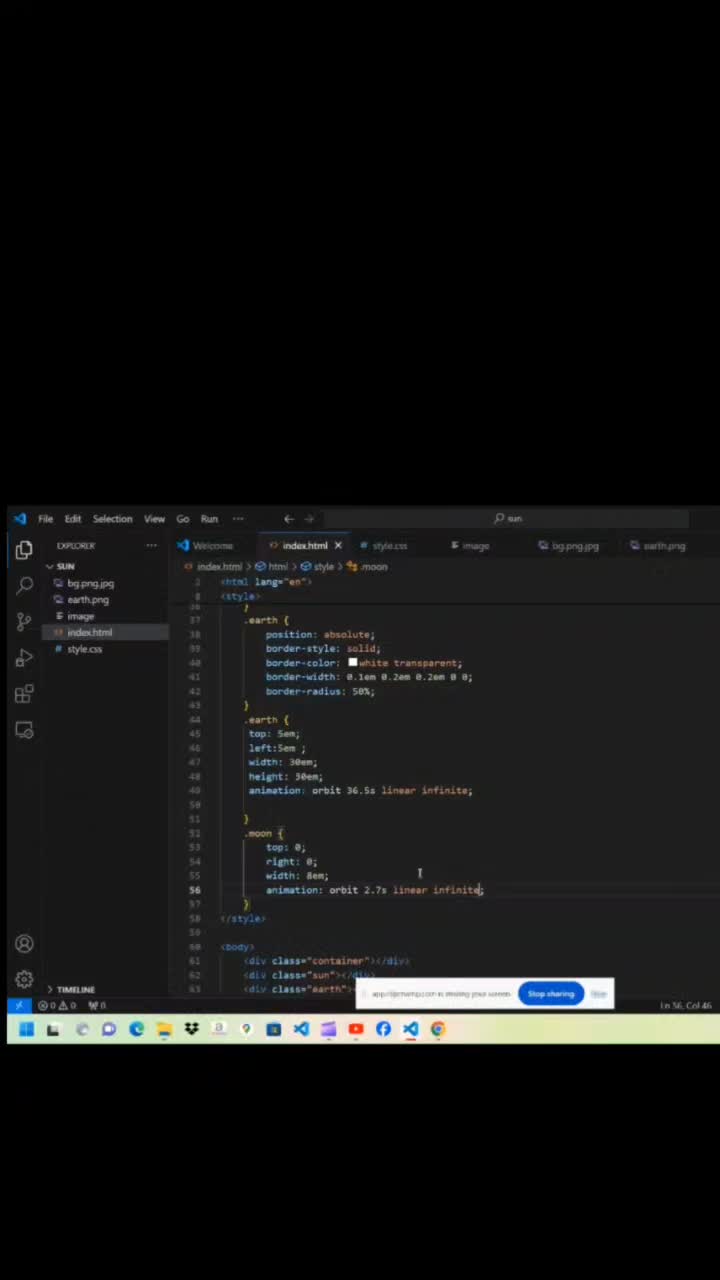
Task: Click the white color swatch in border-color
Action: (x=352, y=662)
